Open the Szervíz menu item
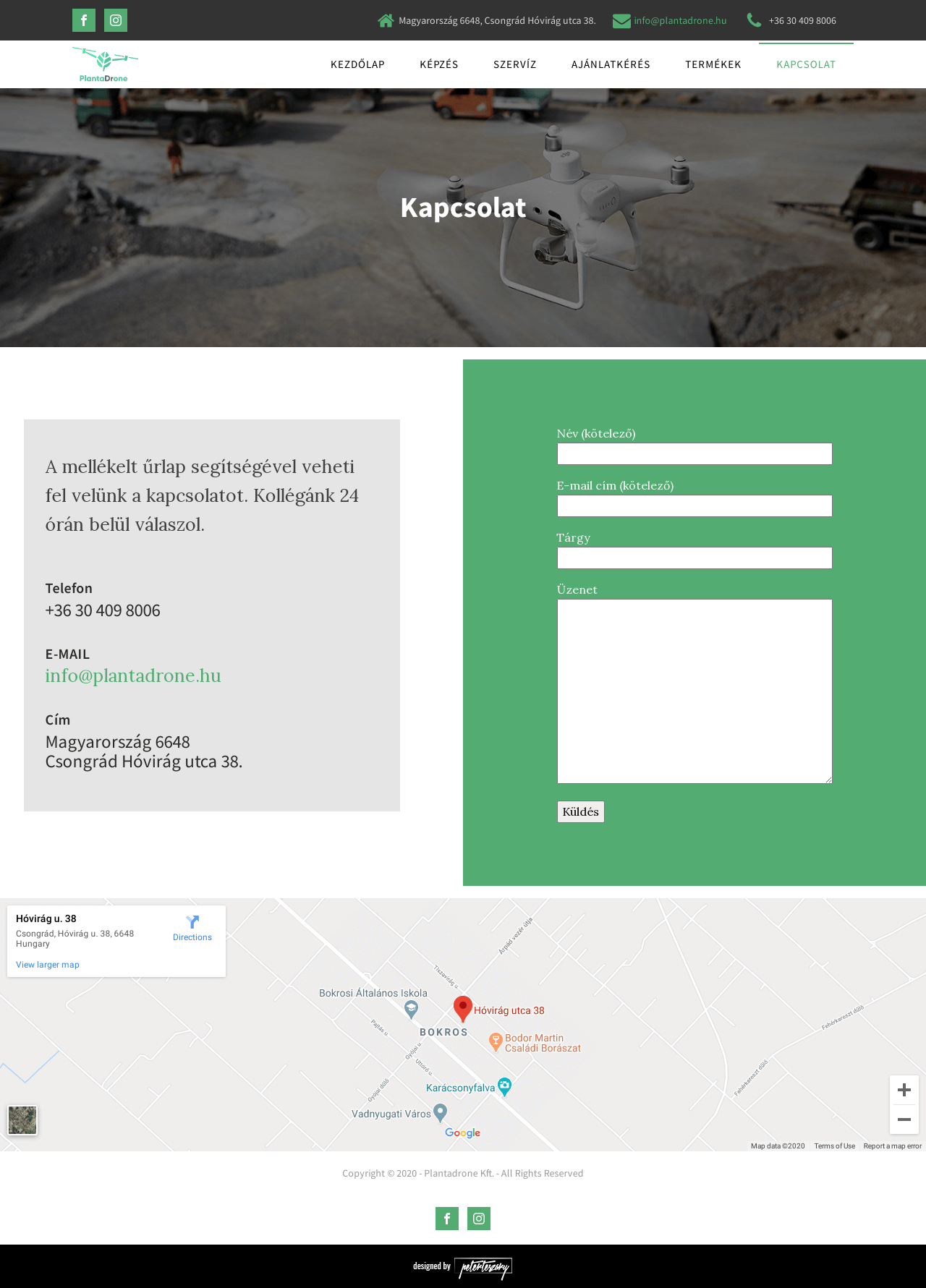The width and height of the screenshot is (926, 1288). pos(515,64)
